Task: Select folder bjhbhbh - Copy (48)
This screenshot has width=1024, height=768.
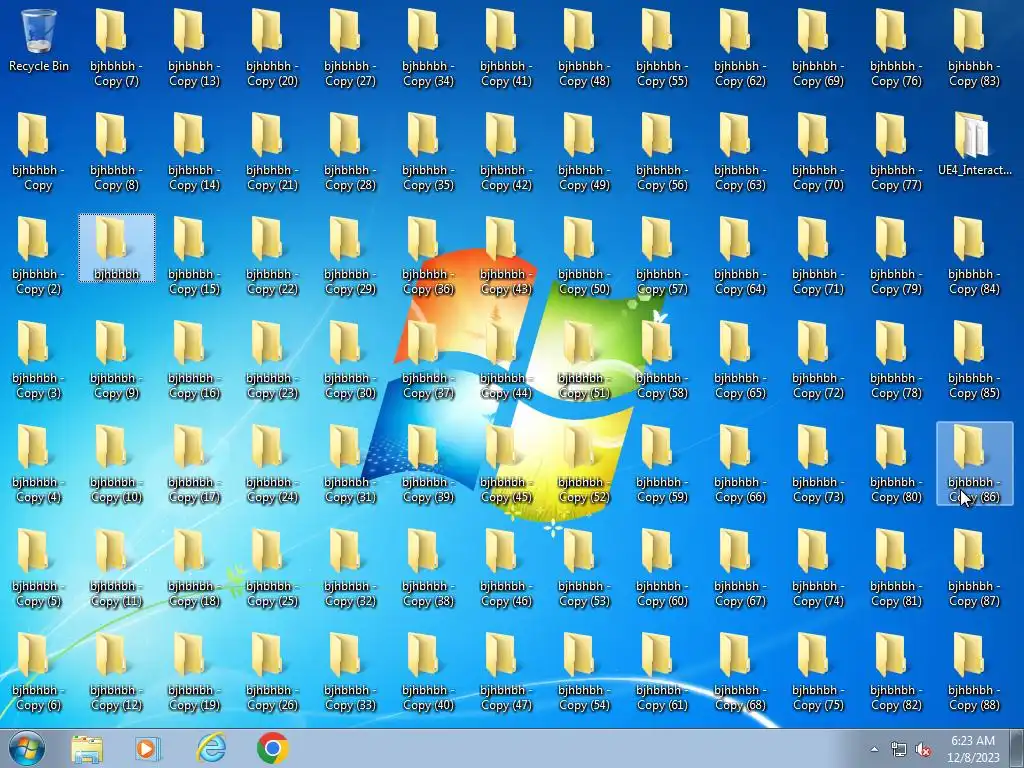Action: pyautogui.click(x=584, y=48)
